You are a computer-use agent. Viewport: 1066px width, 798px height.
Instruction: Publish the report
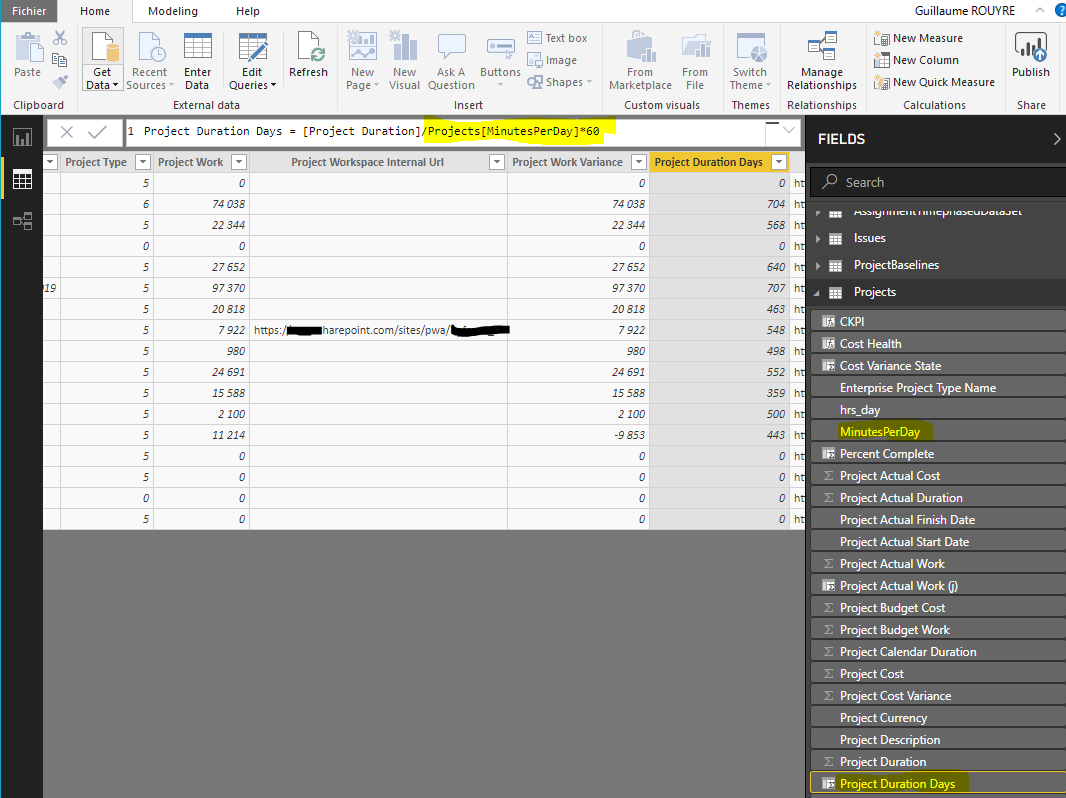pyautogui.click(x=1031, y=54)
